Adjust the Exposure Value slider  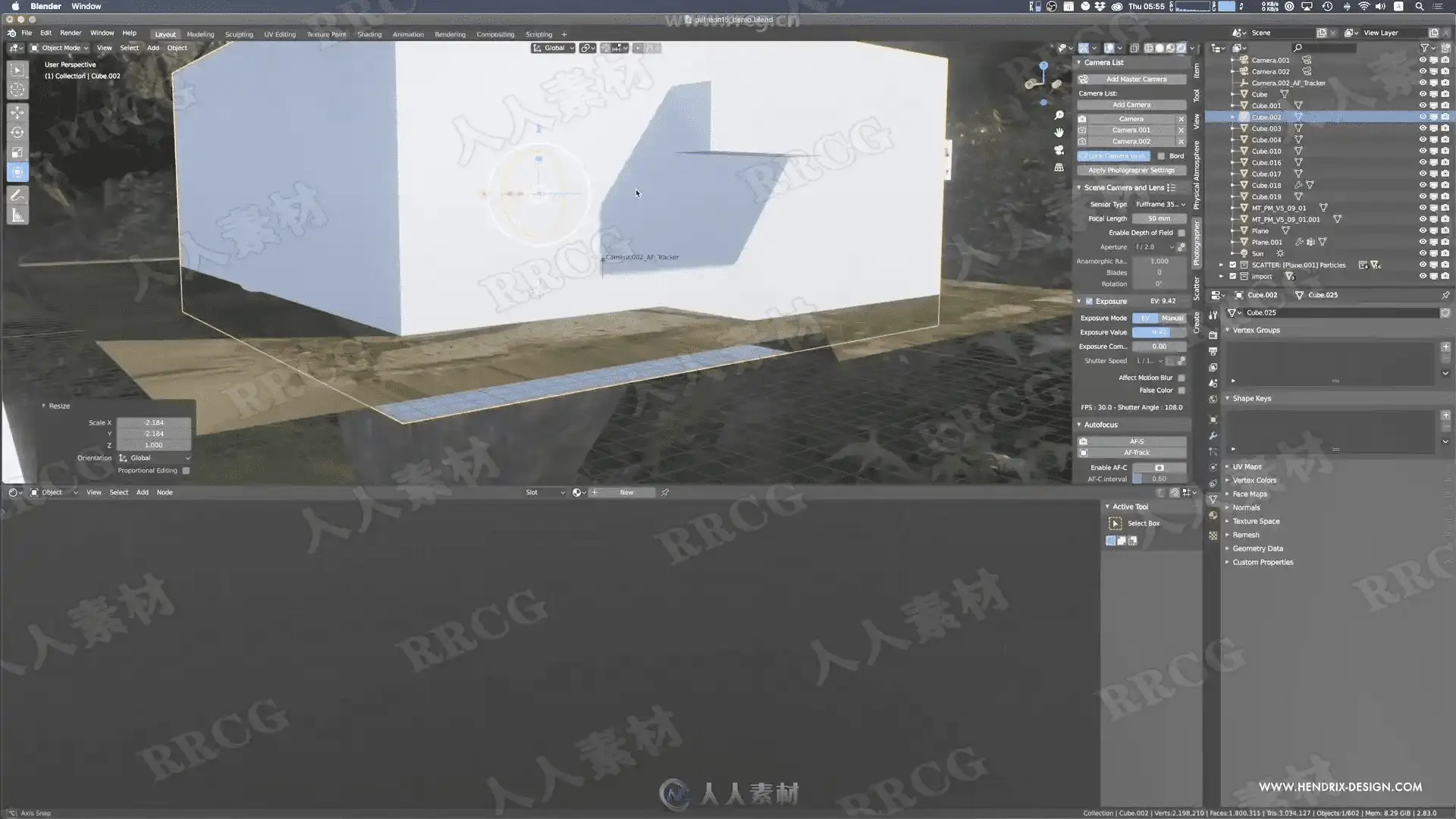pyautogui.click(x=1159, y=332)
